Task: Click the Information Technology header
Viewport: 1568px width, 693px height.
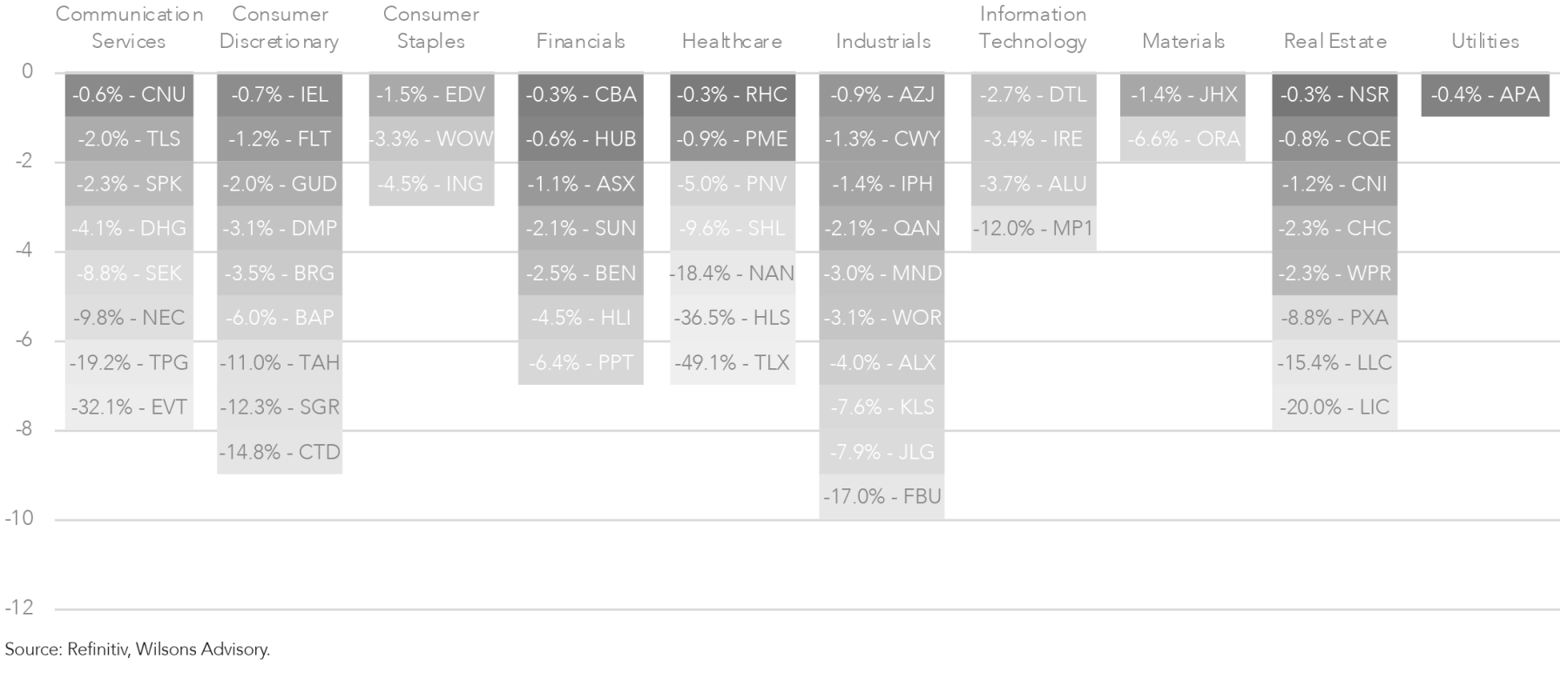Action: [x=1033, y=28]
